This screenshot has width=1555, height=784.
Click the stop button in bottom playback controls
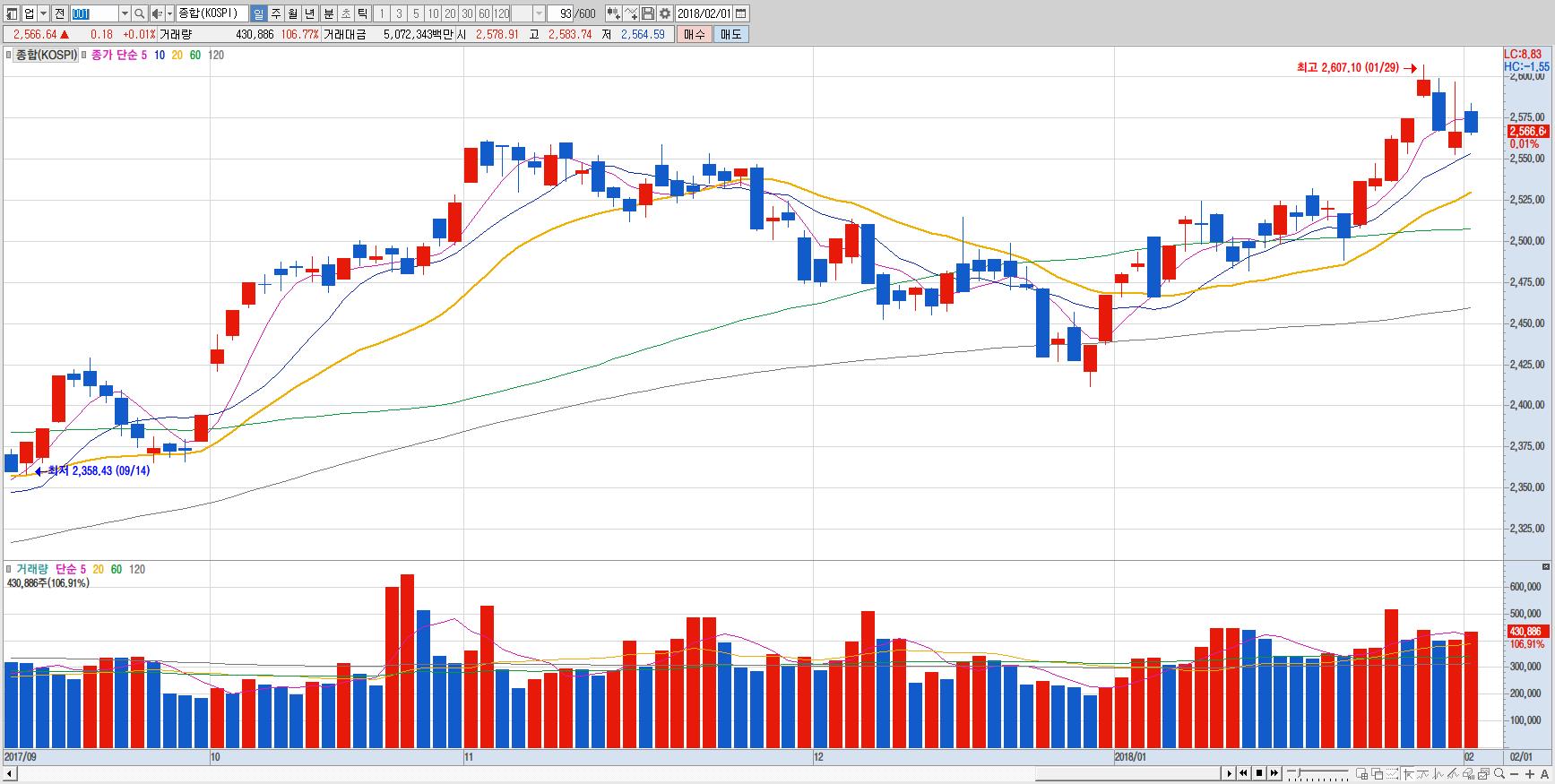[1258, 774]
